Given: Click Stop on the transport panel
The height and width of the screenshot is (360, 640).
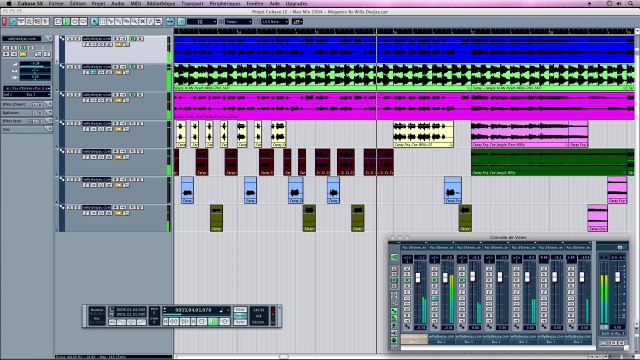Looking at the screenshot, I should click(x=202, y=322).
